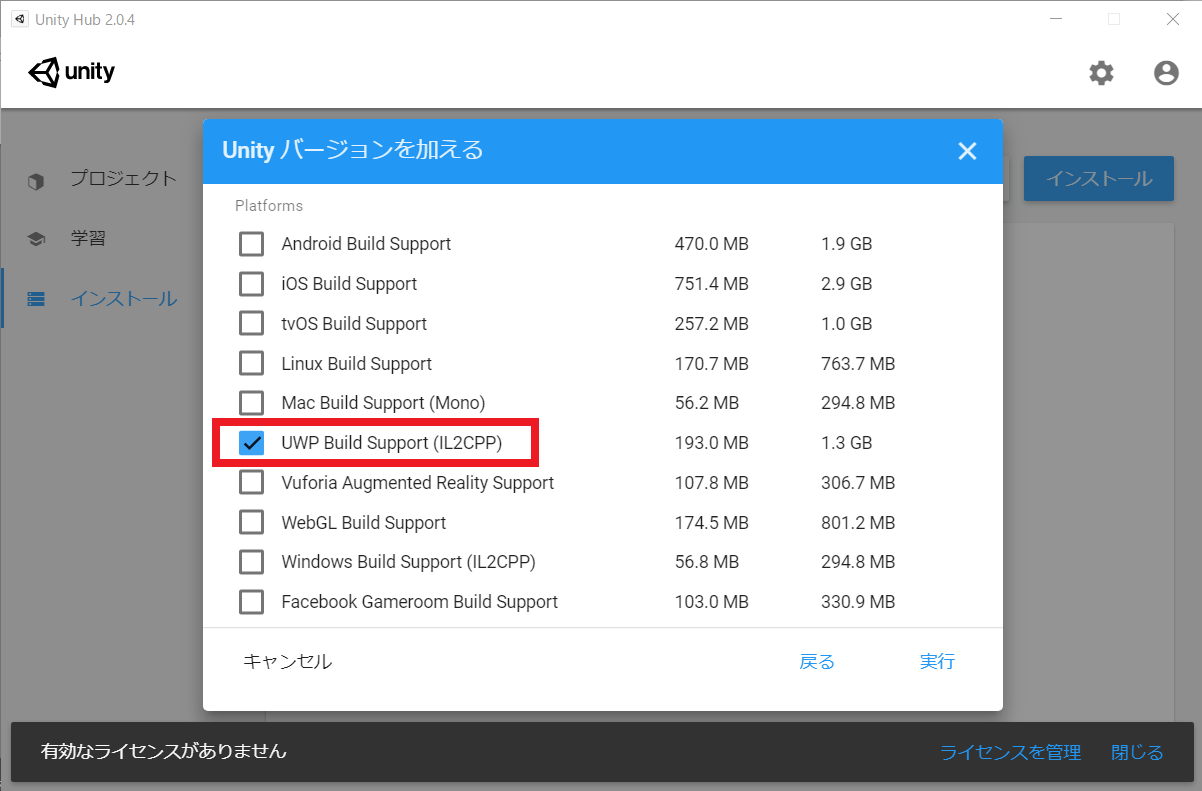Uncheck UWP Build Support (IL2CPP)

(x=251, y=443)
